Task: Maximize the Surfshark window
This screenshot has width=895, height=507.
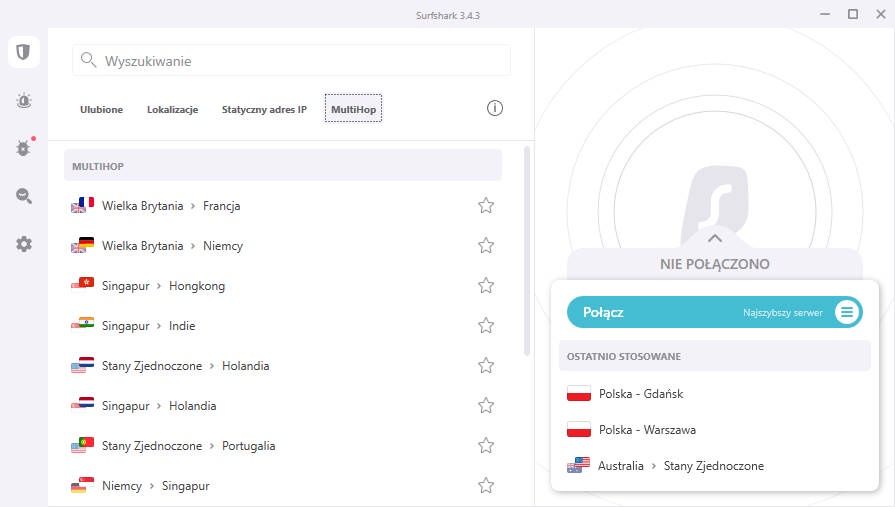Action: [853, 14]
